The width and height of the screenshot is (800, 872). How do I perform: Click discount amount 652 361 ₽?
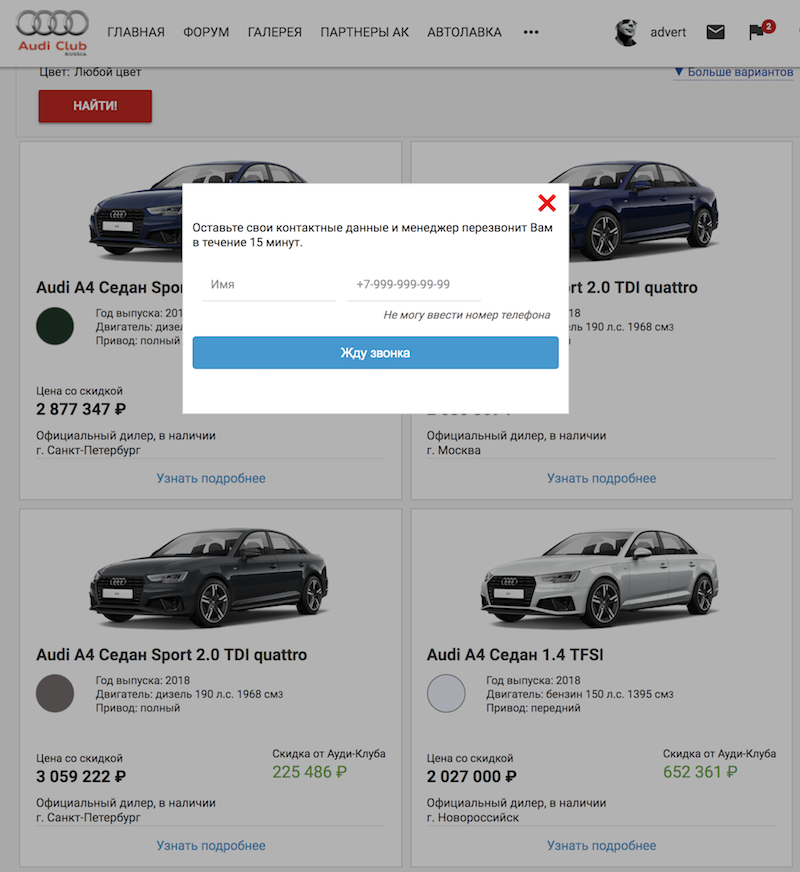(x=700, y=772)
